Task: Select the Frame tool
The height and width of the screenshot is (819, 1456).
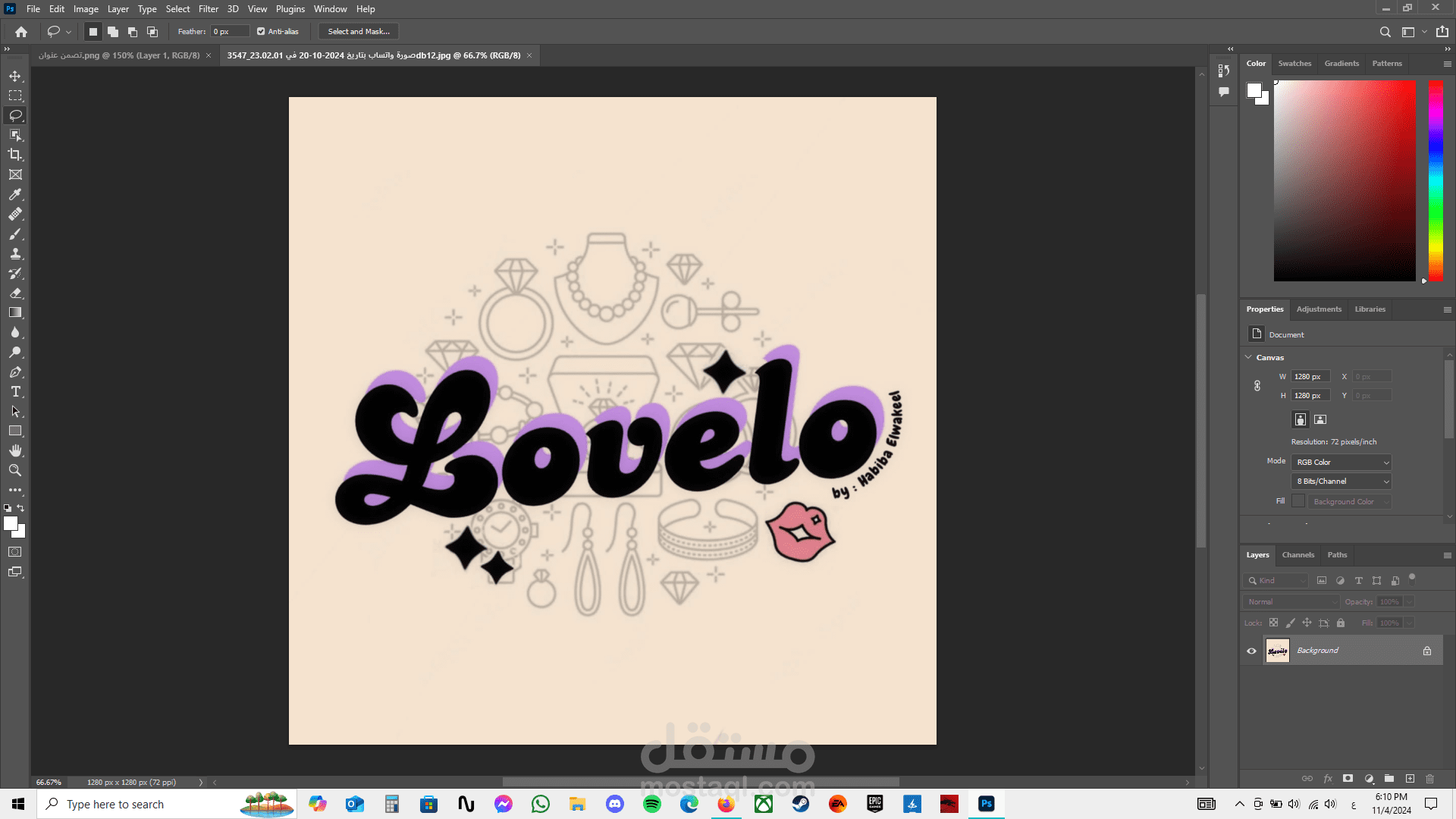Action: click(15, 174)
